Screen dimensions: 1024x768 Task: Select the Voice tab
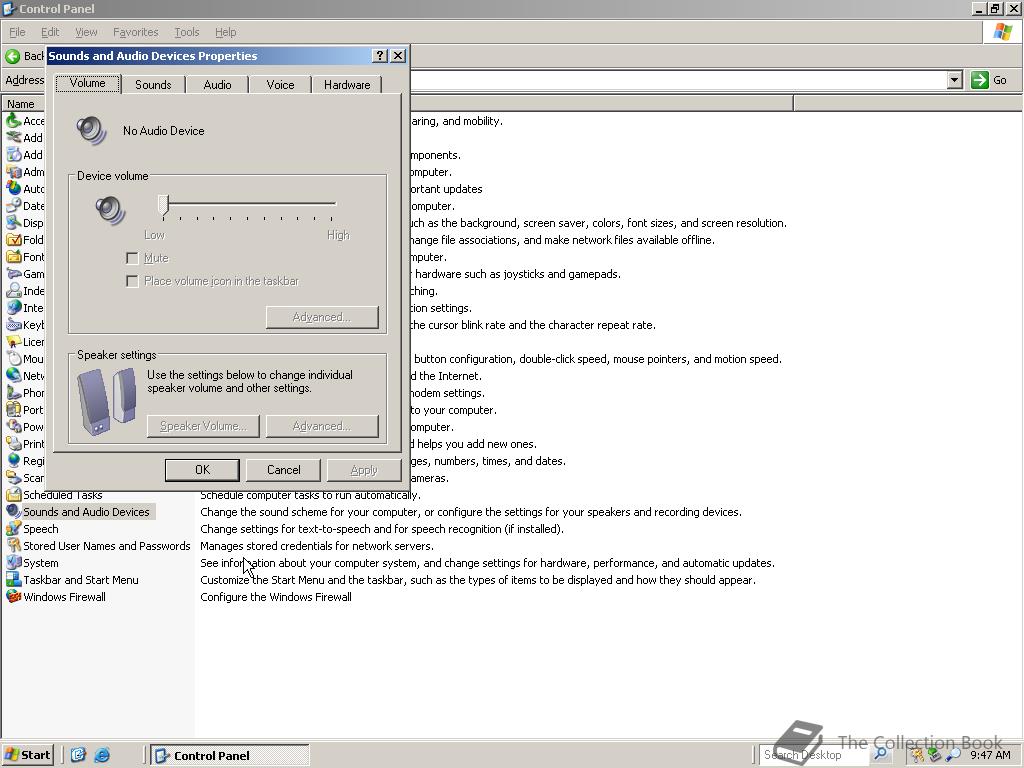[280, 85]
